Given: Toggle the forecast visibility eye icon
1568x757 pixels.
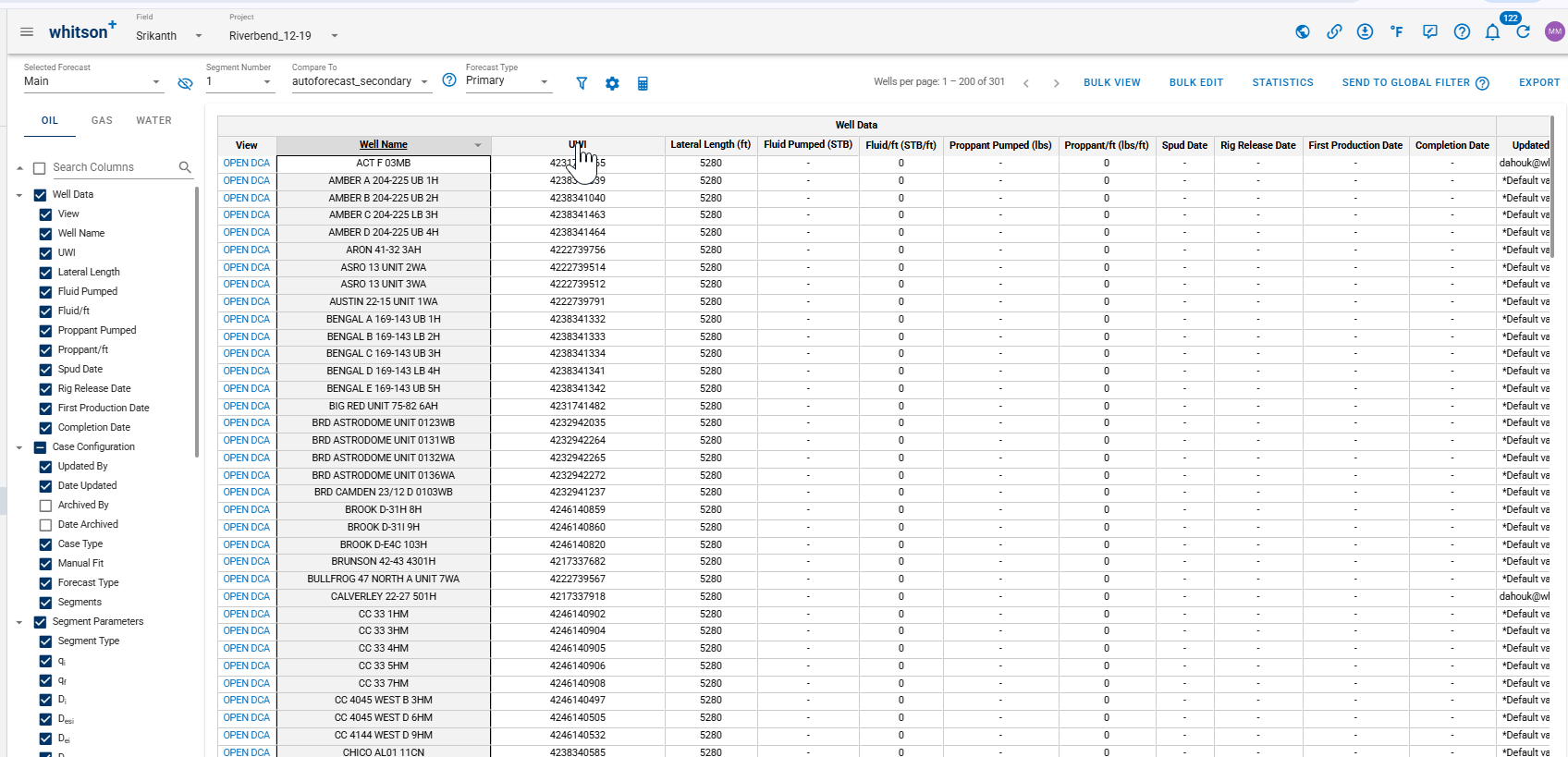Looking at the screenshot, I should coord(185,83).
